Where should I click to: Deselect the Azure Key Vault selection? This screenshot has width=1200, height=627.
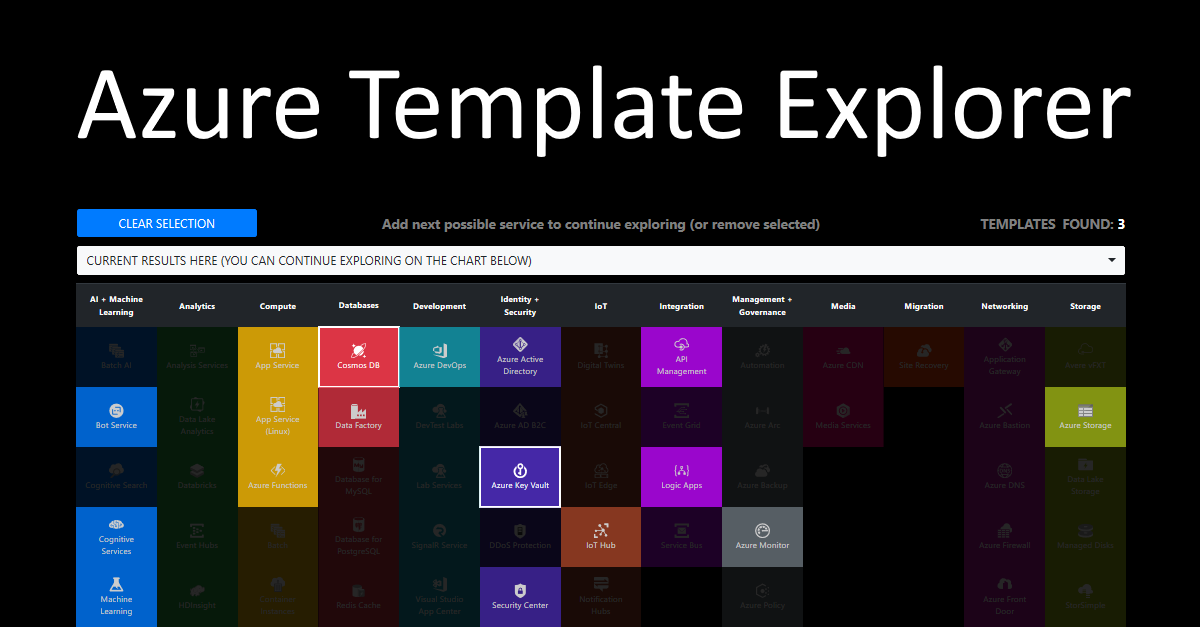[520, 477]
